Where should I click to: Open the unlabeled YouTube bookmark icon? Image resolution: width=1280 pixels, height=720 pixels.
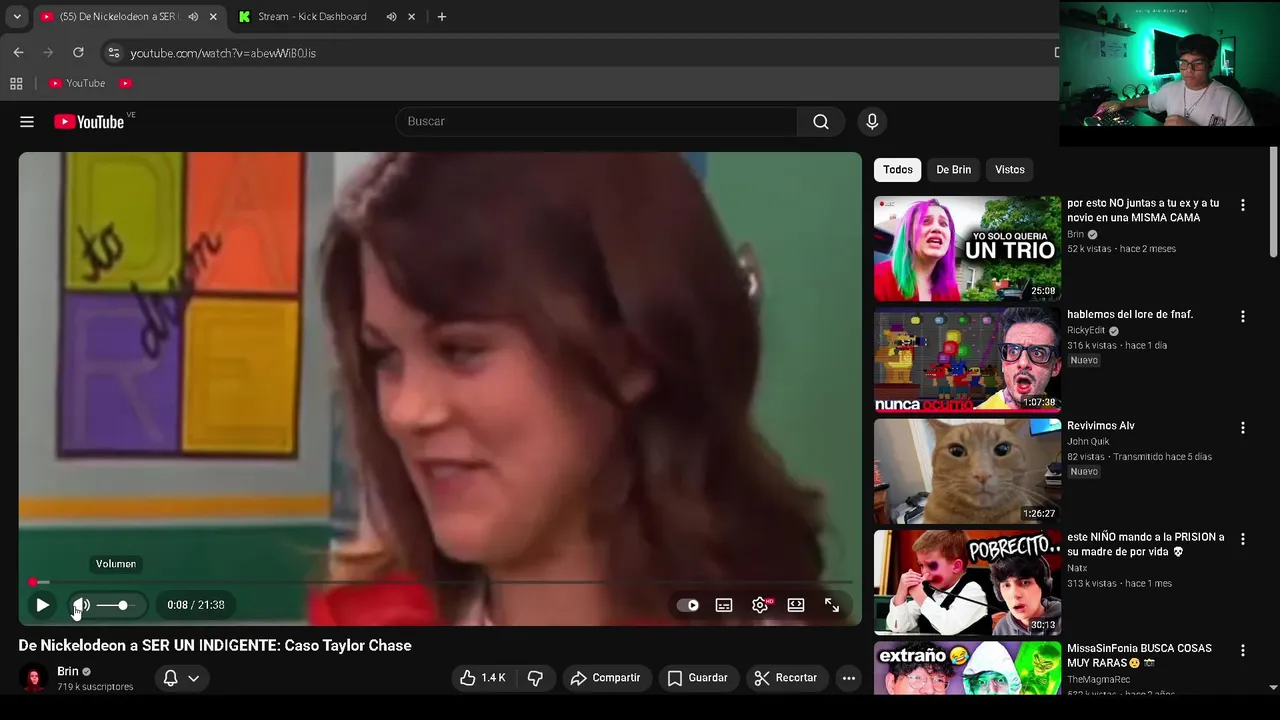[126, 83]
